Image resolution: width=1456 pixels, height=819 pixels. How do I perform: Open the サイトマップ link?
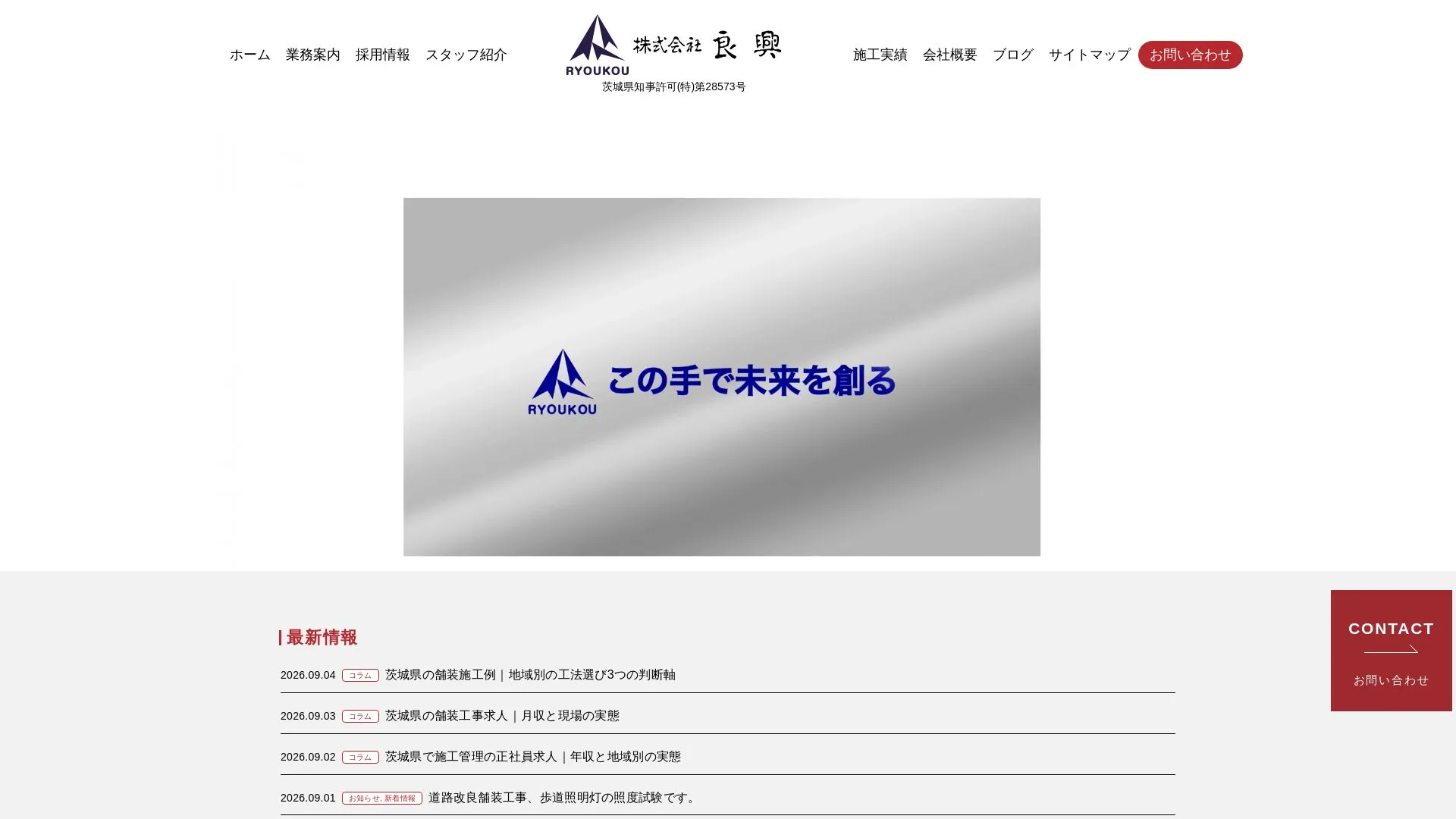point(1090,55)
